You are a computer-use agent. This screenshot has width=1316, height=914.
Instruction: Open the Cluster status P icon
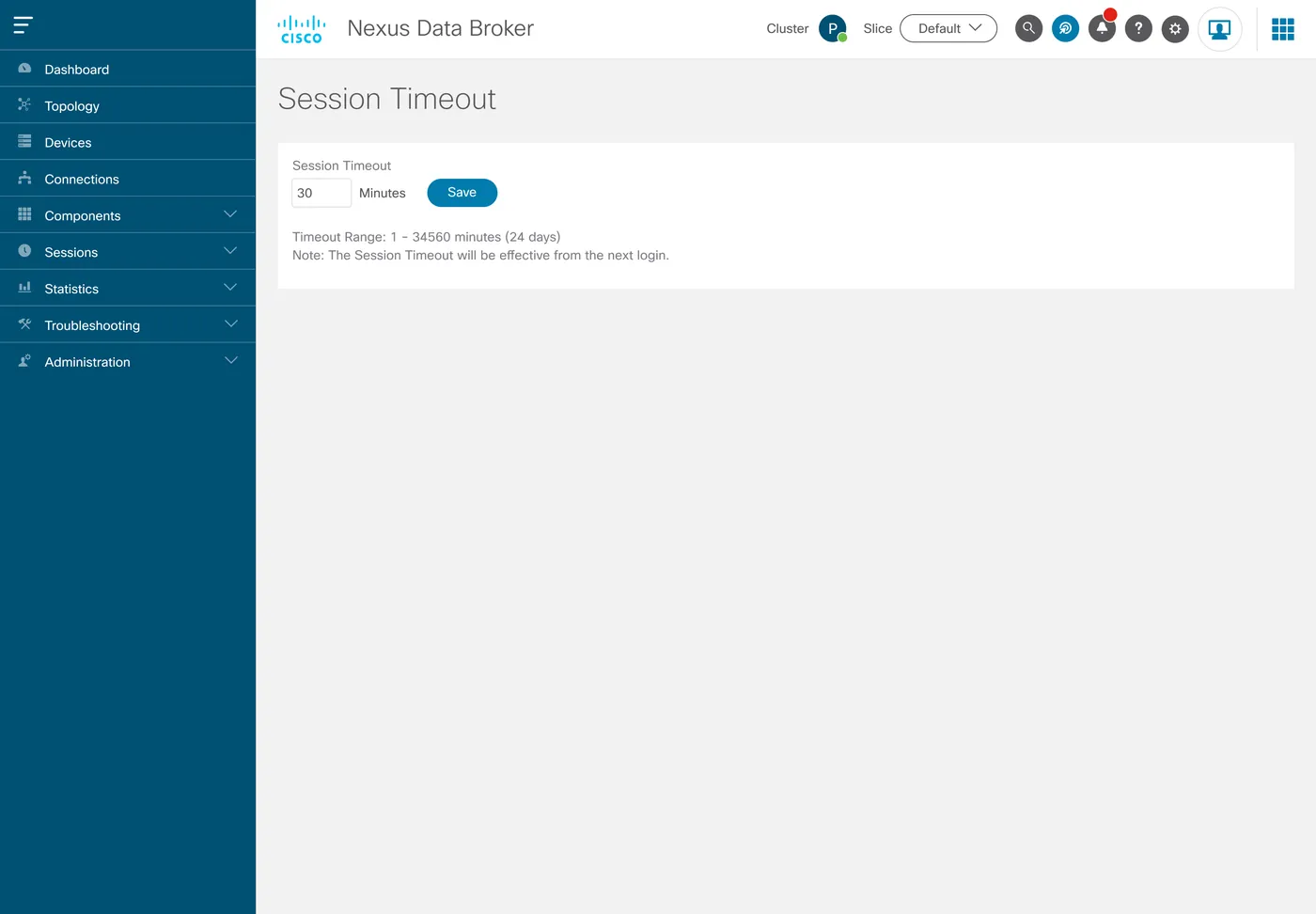(833, 29)
